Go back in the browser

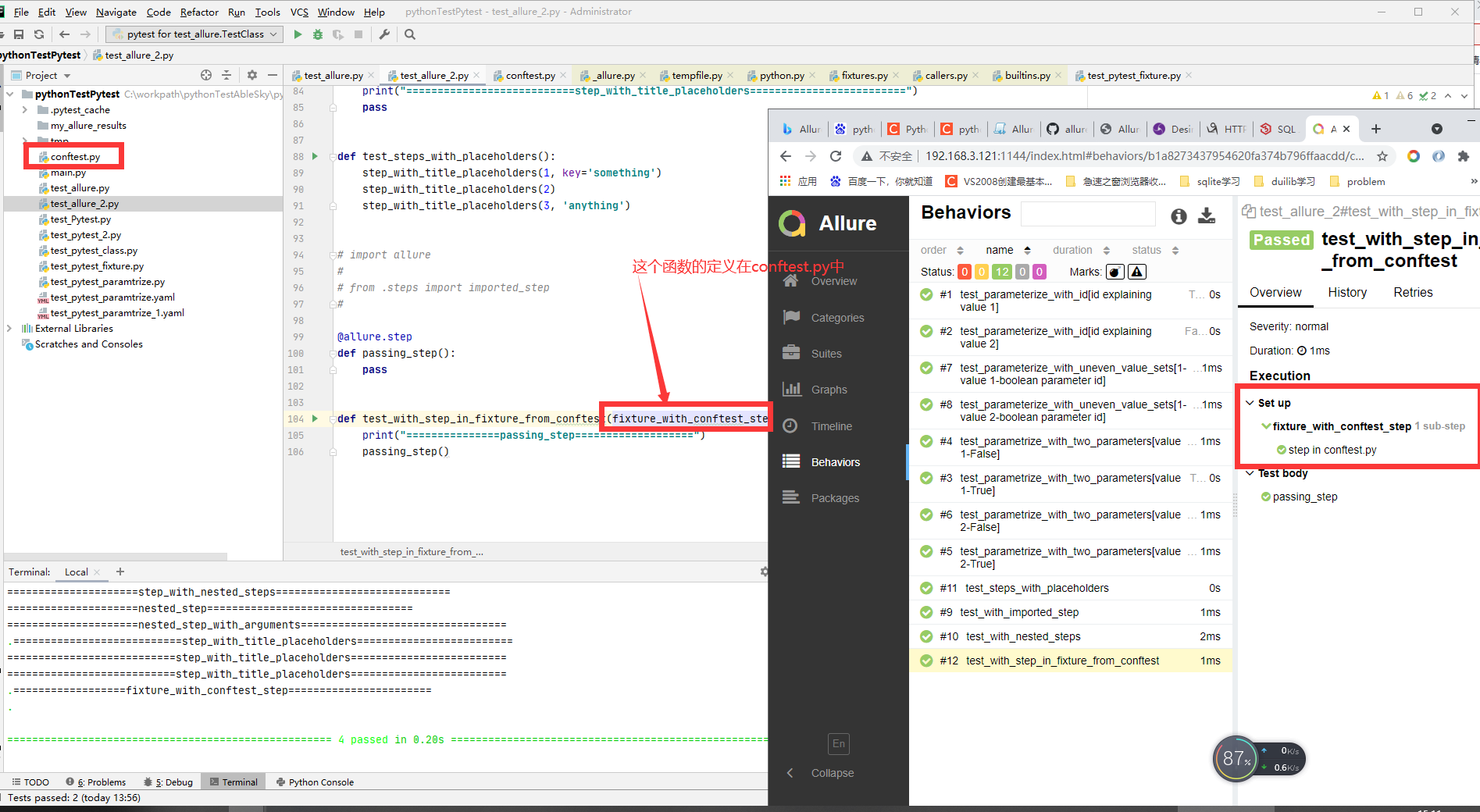tap(786, 156)
